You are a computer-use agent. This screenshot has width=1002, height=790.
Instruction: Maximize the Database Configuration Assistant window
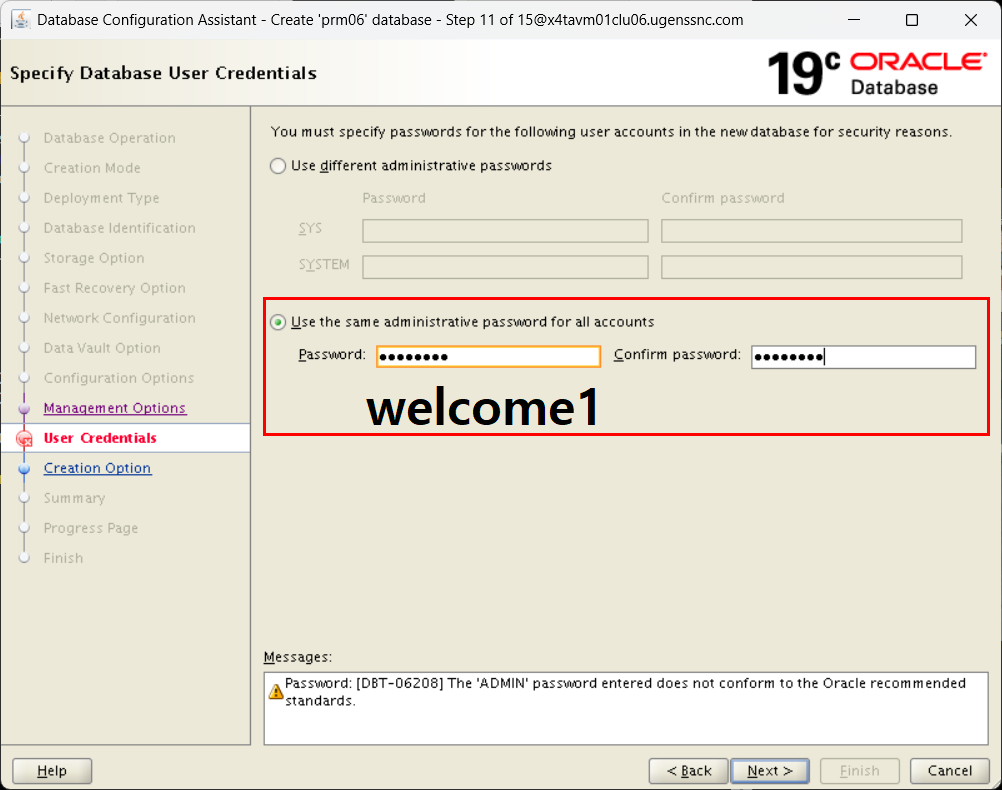tap(912, 20)
